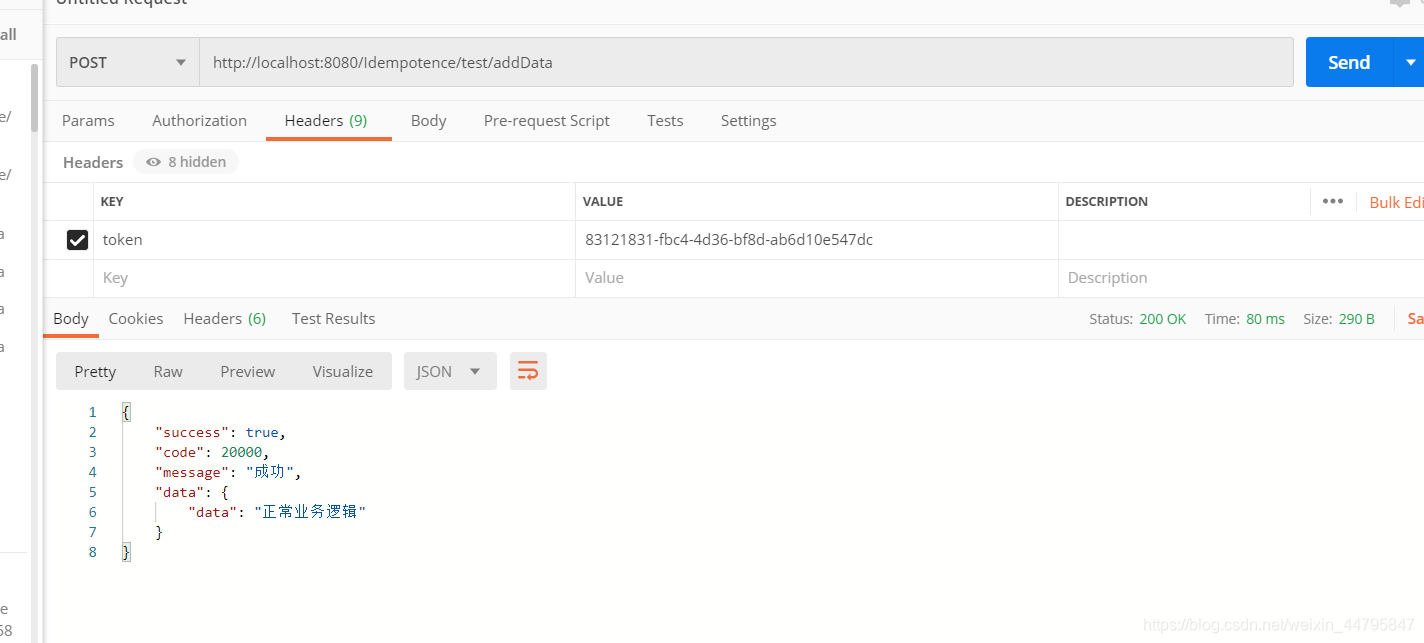Screen dimensions: 1424x643
Task: Select the Preview view button
Action: pyautogui.click(x=248, y=371)
